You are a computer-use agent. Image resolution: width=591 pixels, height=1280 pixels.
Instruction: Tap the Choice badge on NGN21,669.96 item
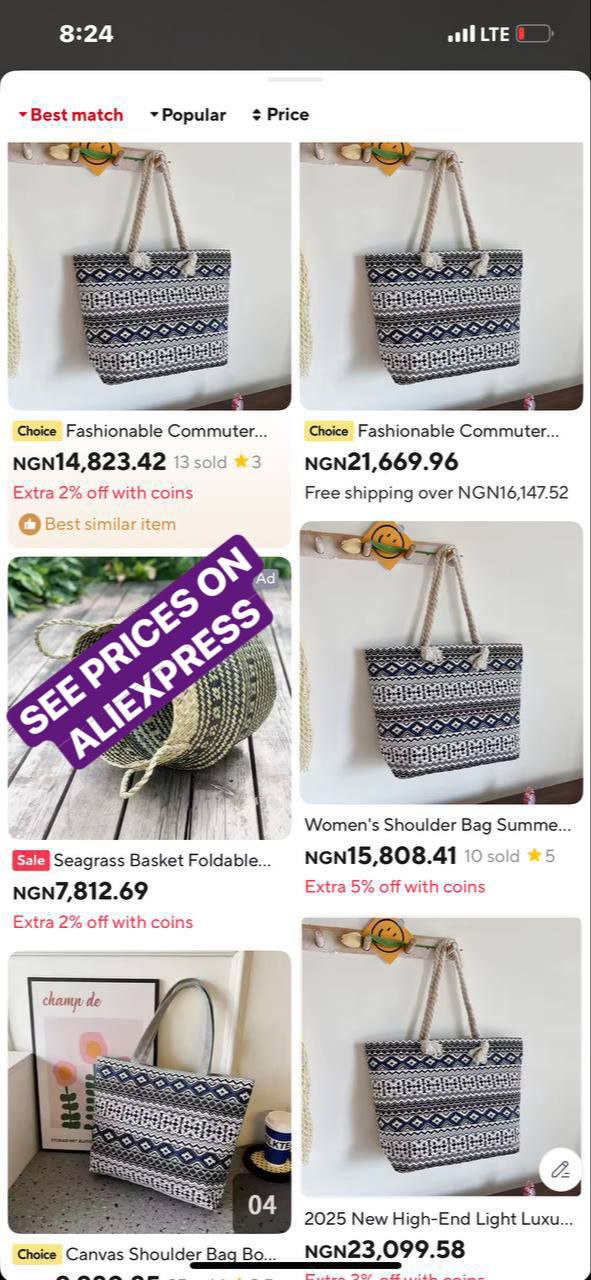(329, 431)
